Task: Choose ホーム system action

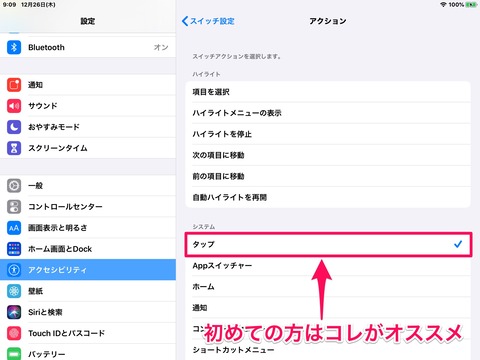Action: [x=328, y=287]
